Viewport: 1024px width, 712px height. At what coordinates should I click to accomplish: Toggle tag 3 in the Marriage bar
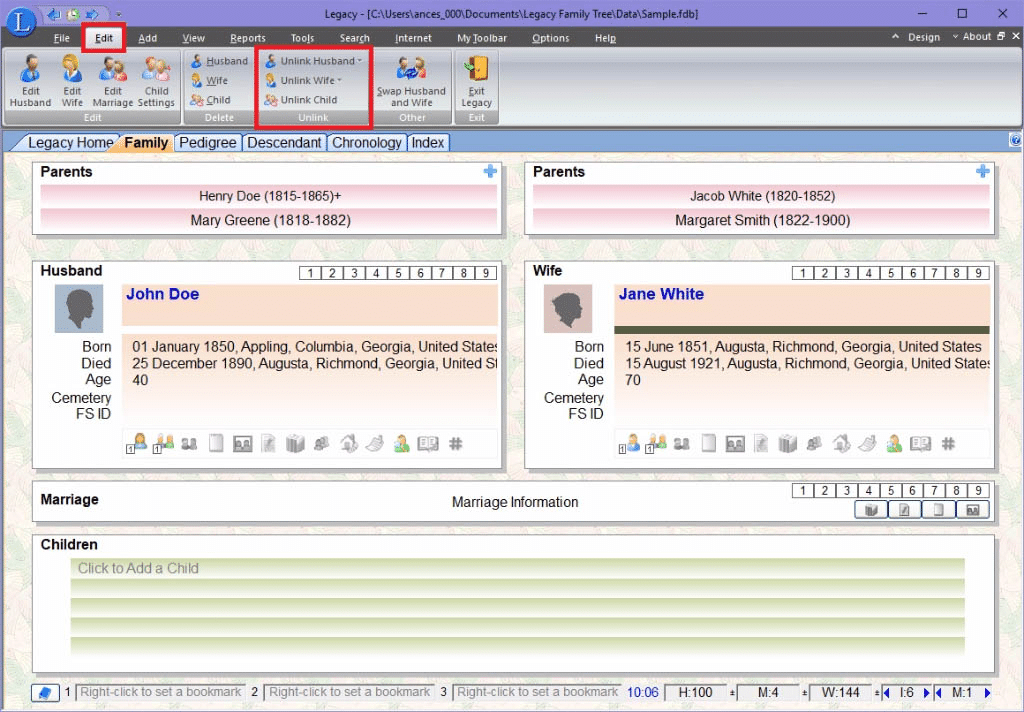[x=847, y=491]
